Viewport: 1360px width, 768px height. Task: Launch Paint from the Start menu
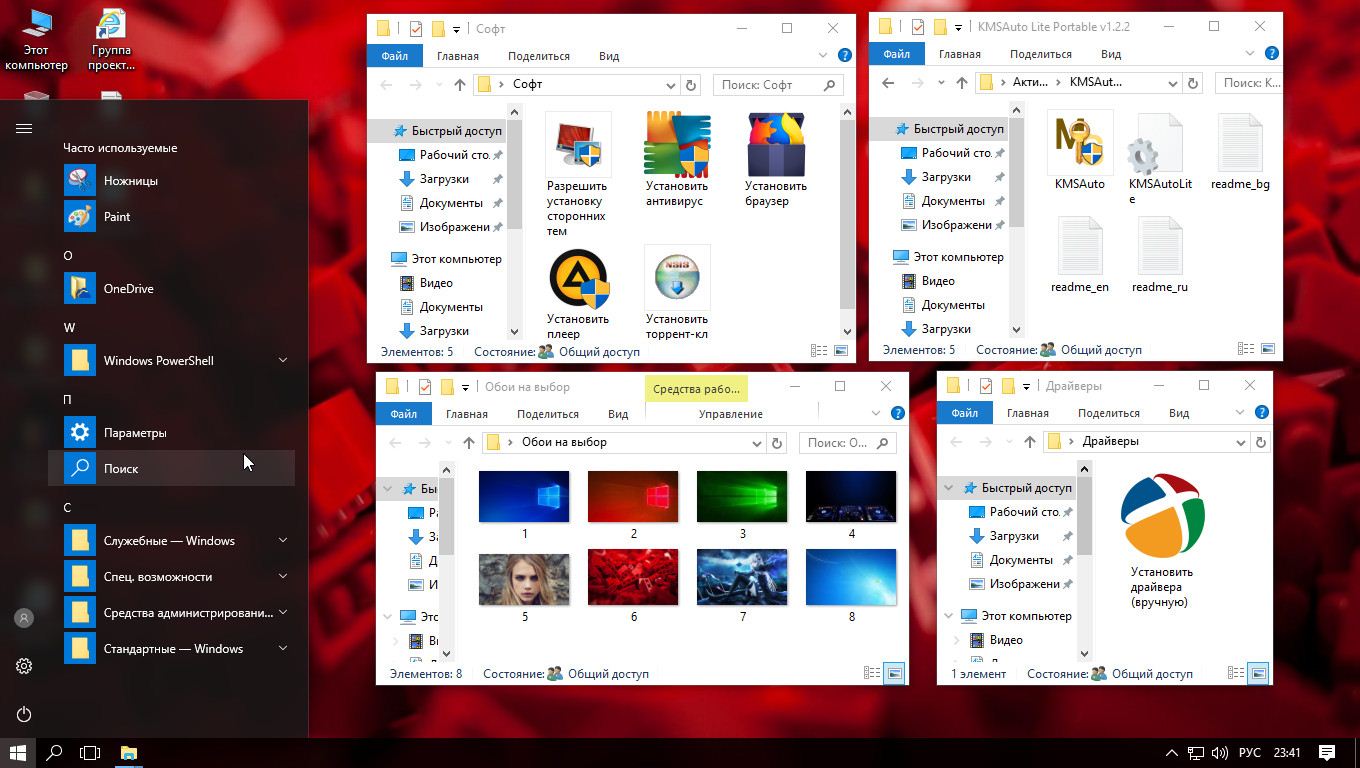pos(171,216)
